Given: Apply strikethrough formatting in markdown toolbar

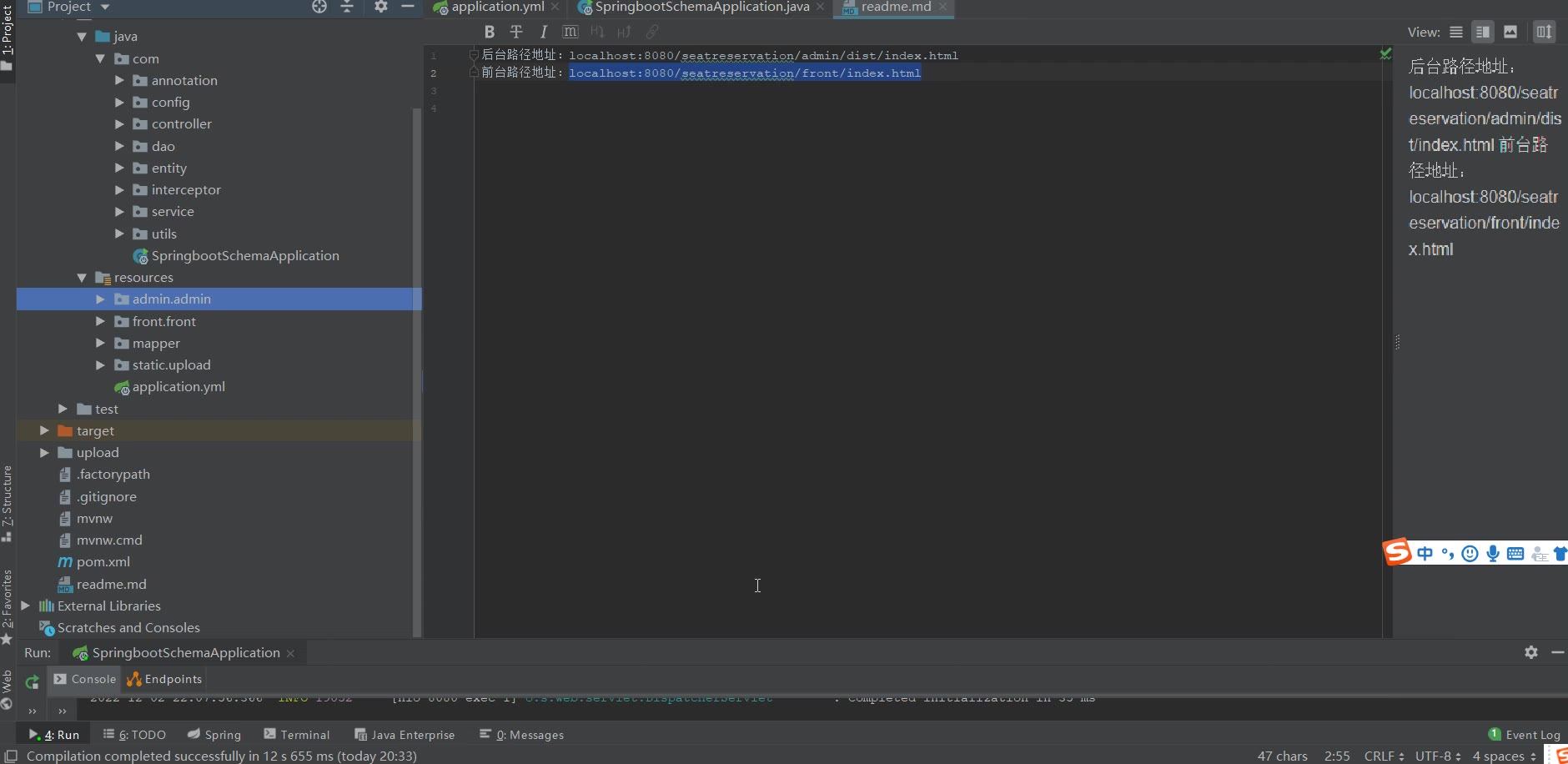Looking at the screenshot, I should 516,32.
